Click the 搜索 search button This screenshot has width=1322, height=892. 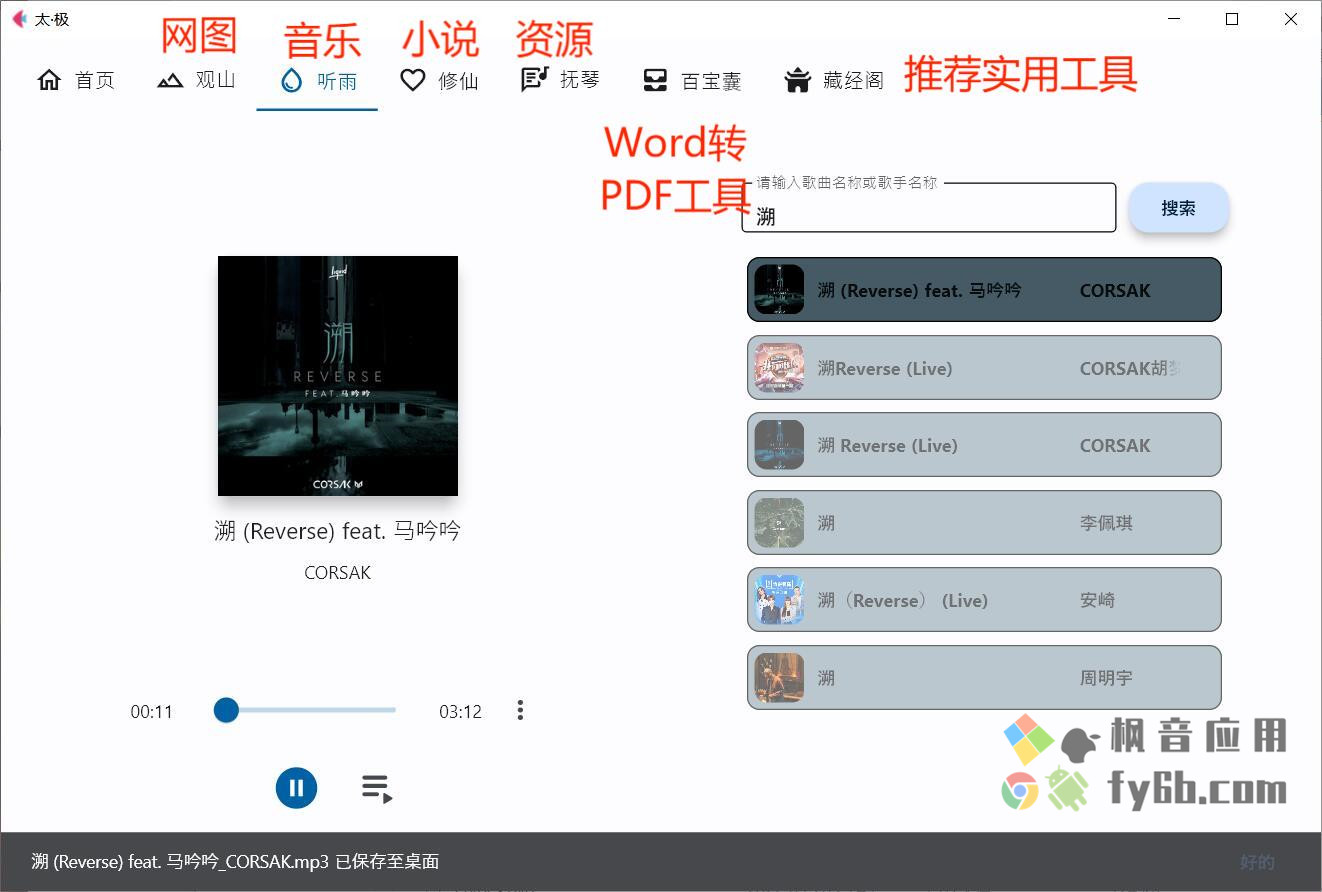pos(1178,208)
